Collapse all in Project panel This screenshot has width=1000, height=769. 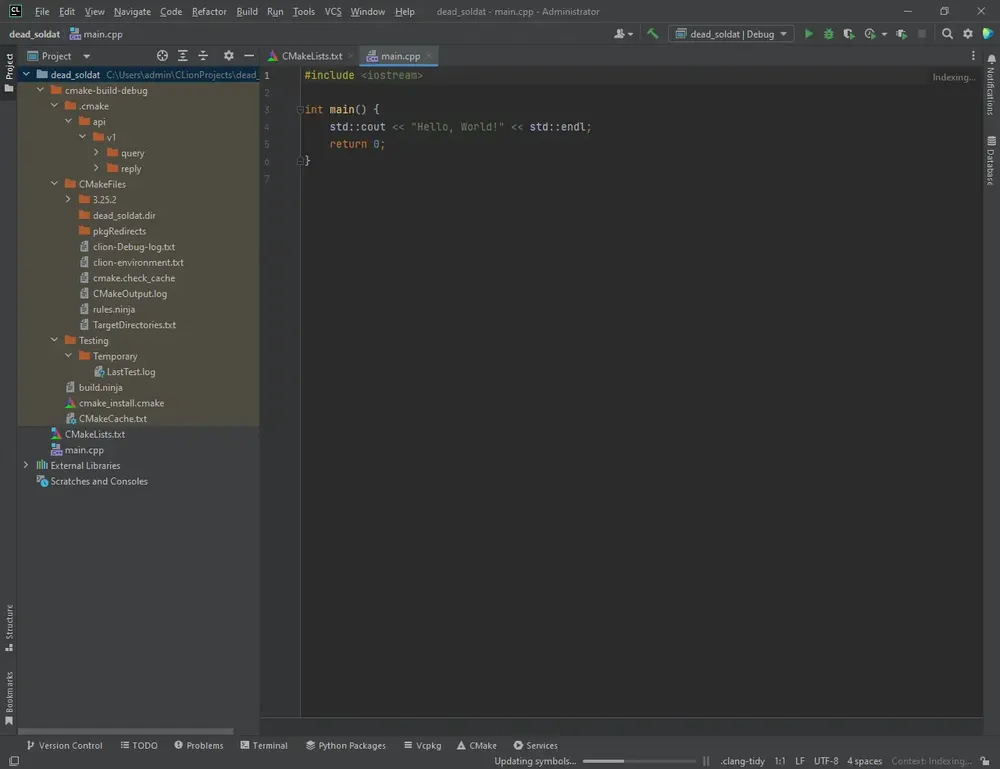[x=204, y=56]
